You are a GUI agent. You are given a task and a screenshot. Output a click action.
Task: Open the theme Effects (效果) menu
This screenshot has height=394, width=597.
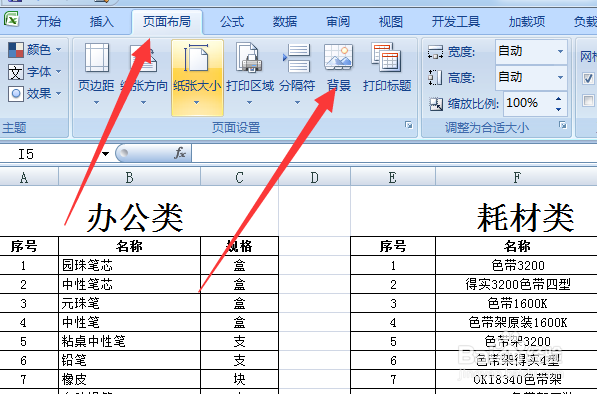[34, 93]
